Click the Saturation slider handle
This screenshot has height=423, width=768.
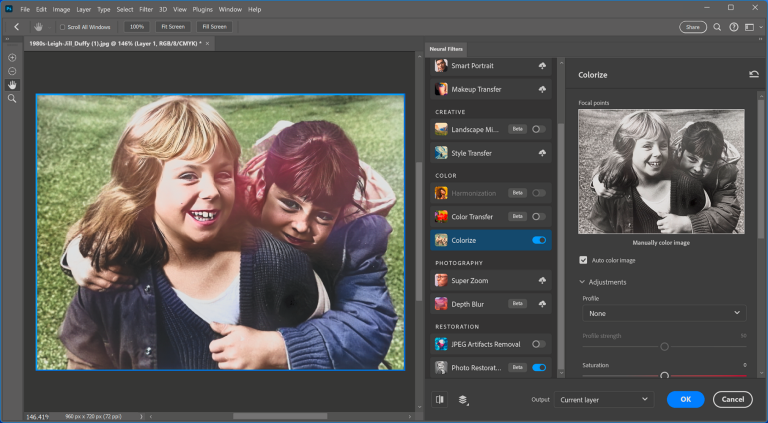pos(664,375)
